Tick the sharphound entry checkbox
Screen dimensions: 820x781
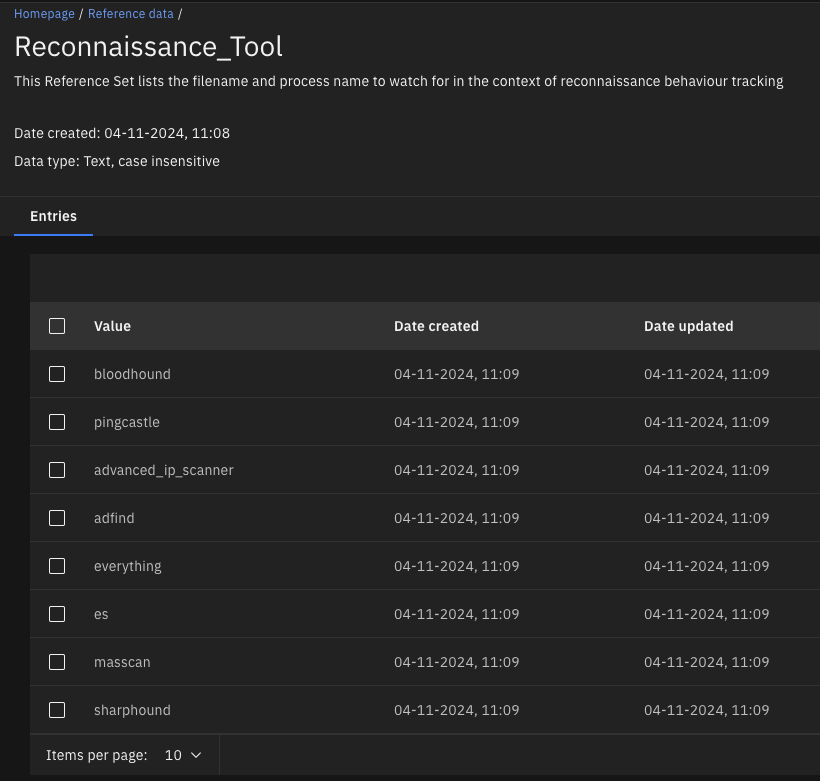[57, 709]
